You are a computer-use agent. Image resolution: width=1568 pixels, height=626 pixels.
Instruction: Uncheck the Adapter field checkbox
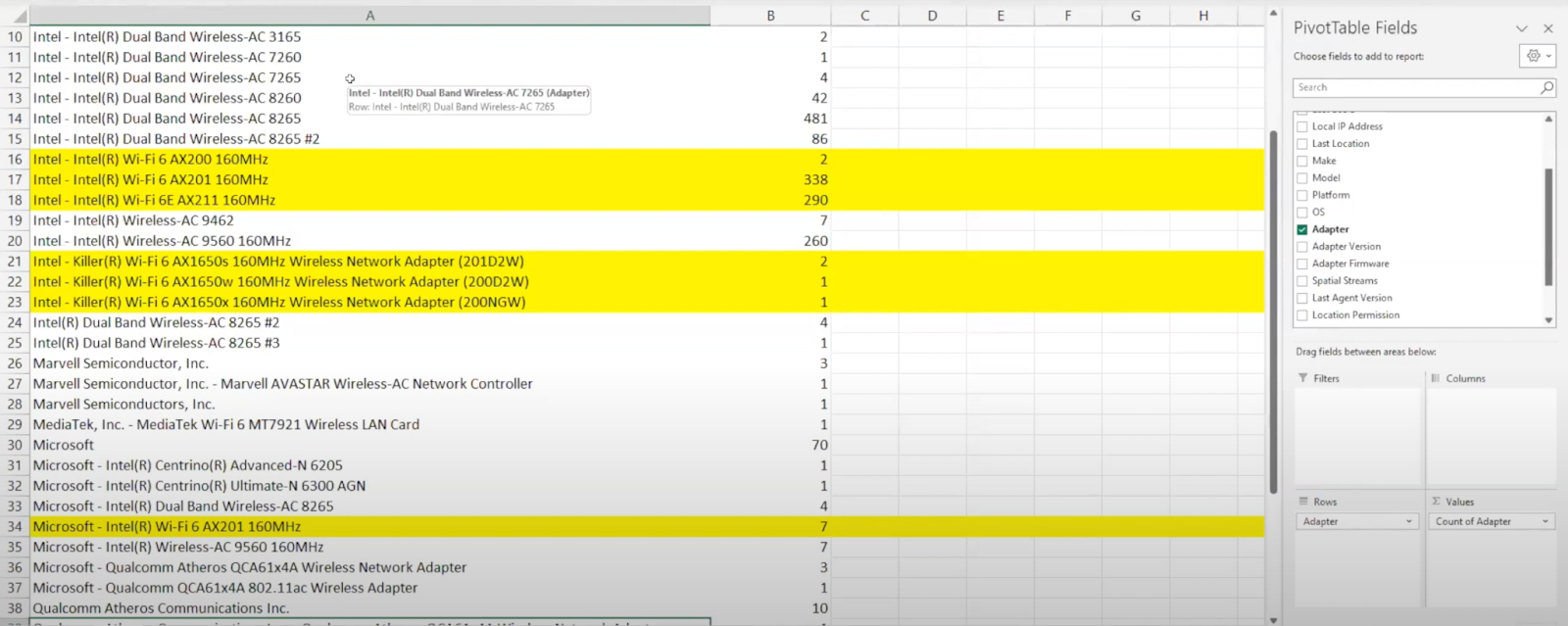point(1302,229)
